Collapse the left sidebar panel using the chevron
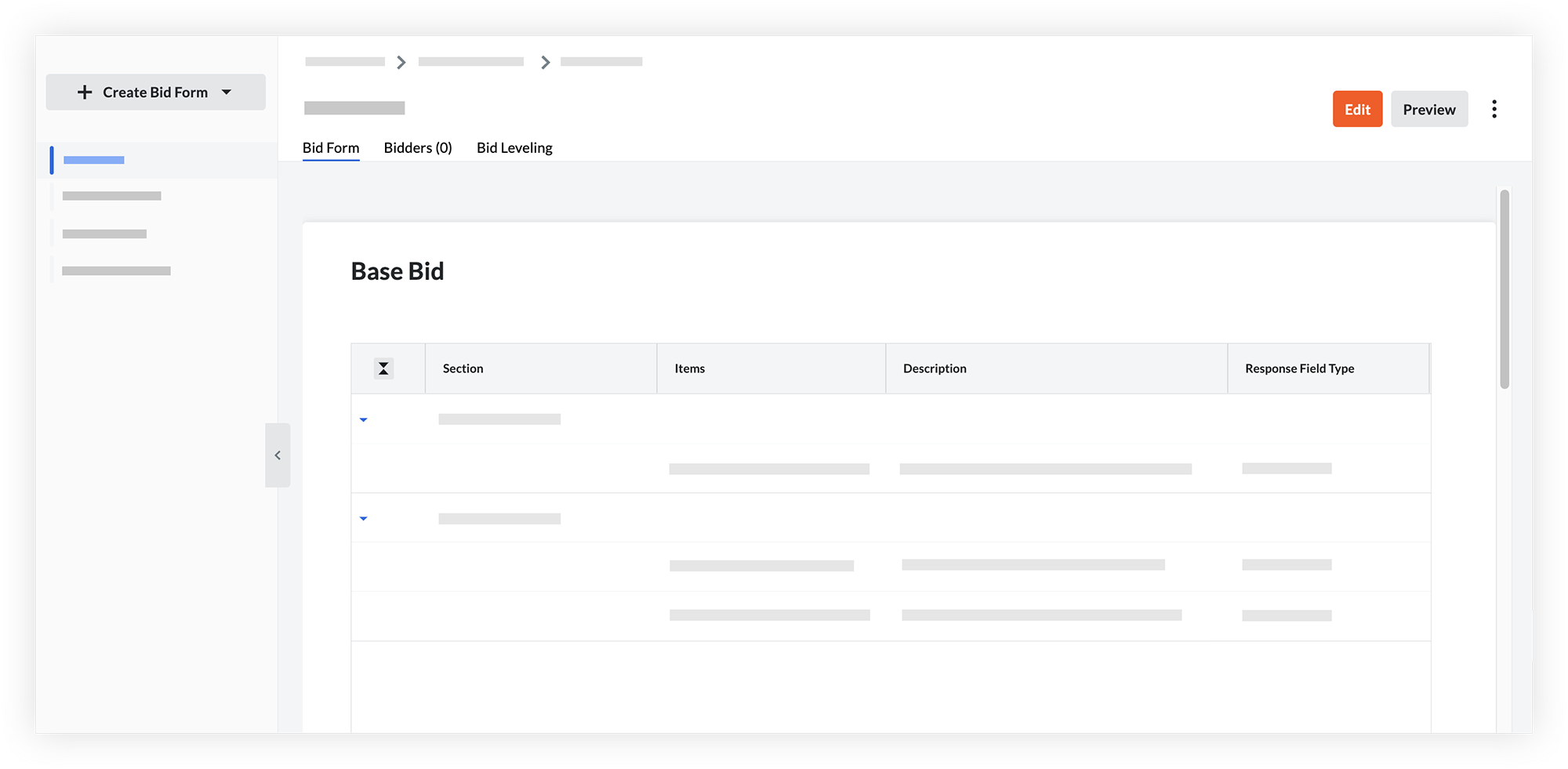Image resolution: width=1568 pixels, height=769 pixels. click(x=278, y=455)
